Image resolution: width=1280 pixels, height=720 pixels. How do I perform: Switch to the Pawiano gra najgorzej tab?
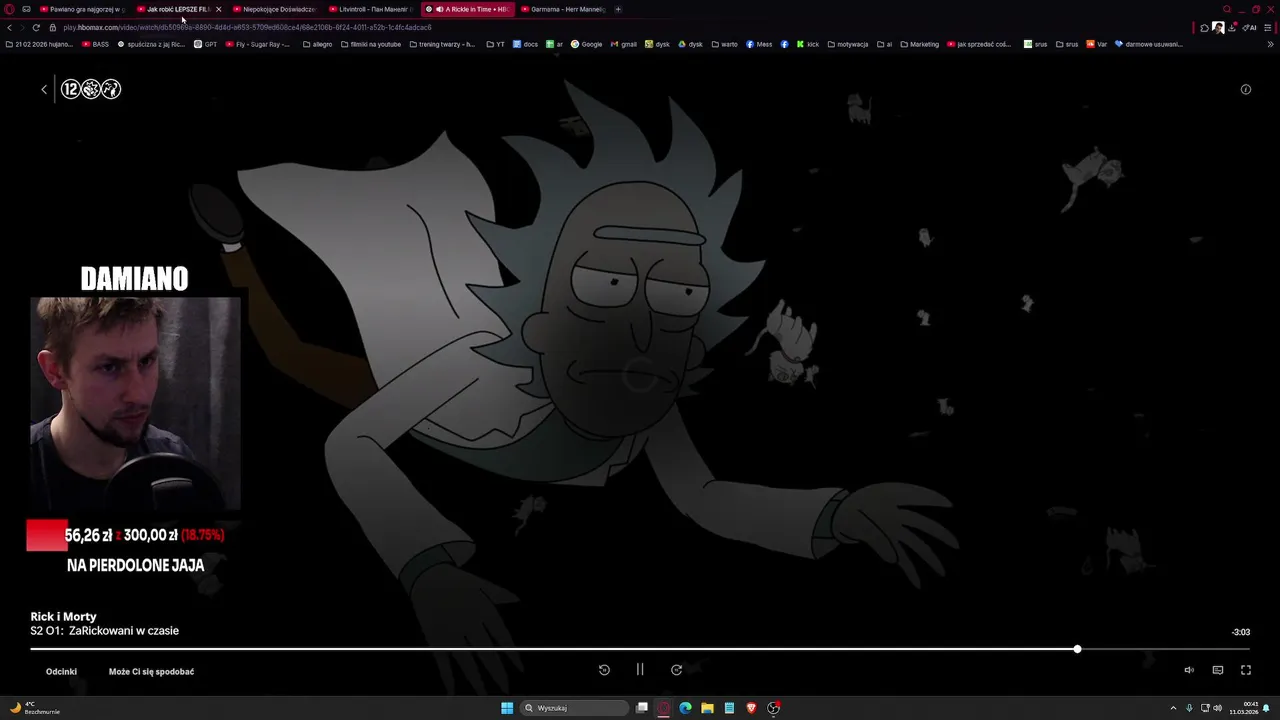pos(82,9)
